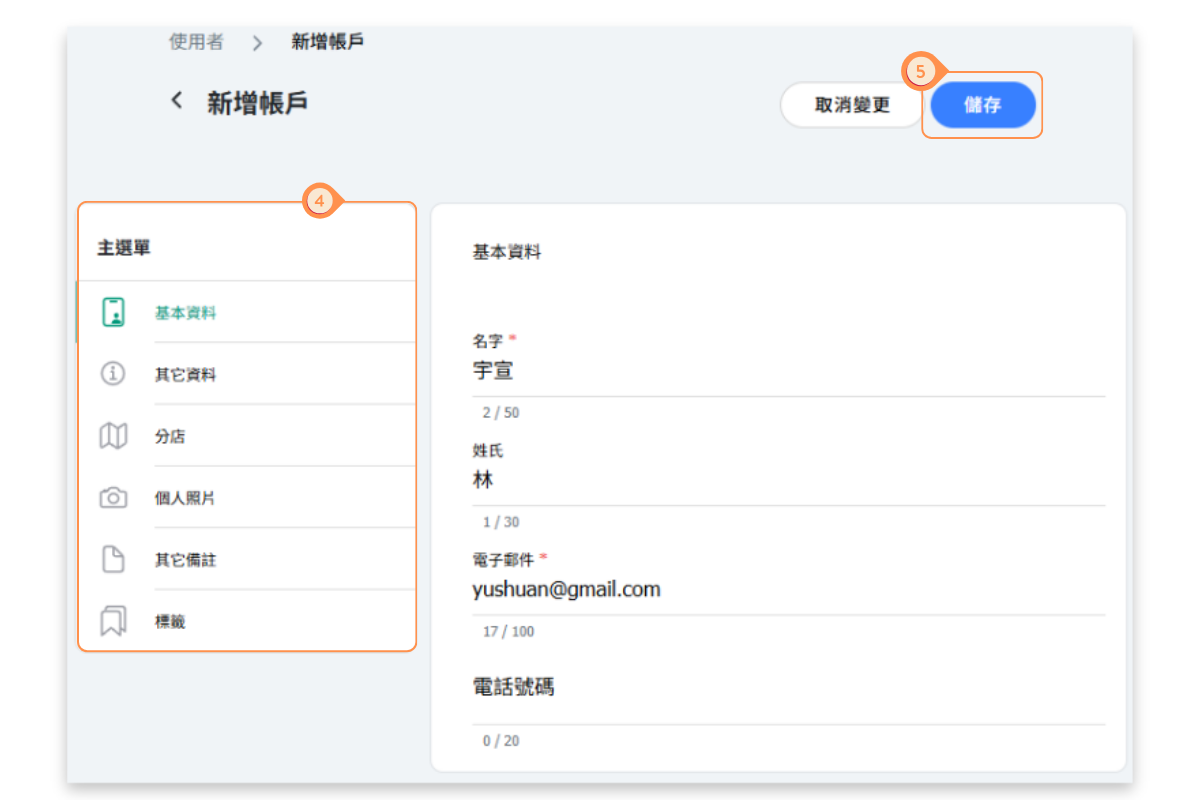
Task: Click the empty 電話號碼 input field
Action: (x=788, y=700)
